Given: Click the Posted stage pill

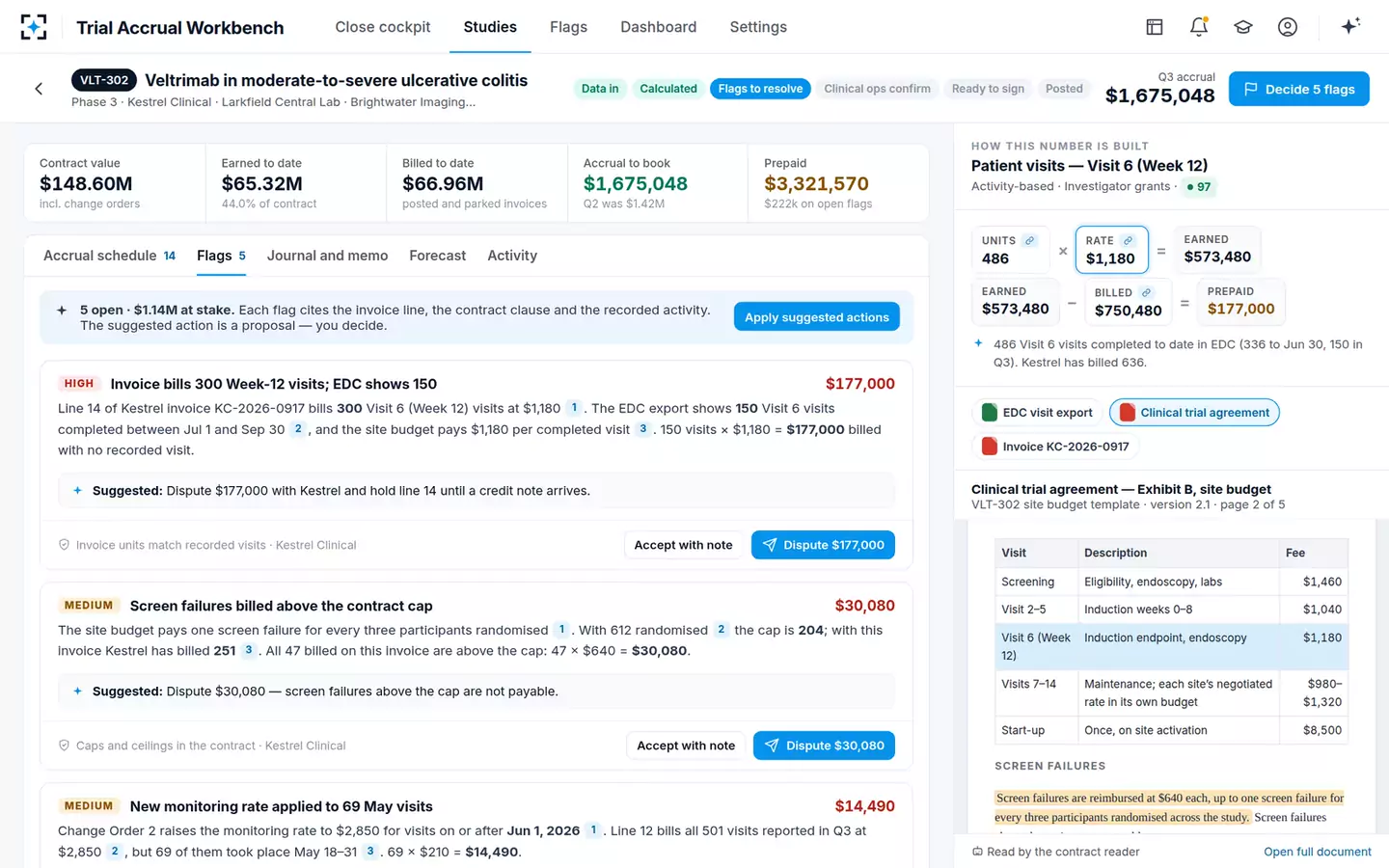Looking at the screenshot, I should coord(1064,89).
